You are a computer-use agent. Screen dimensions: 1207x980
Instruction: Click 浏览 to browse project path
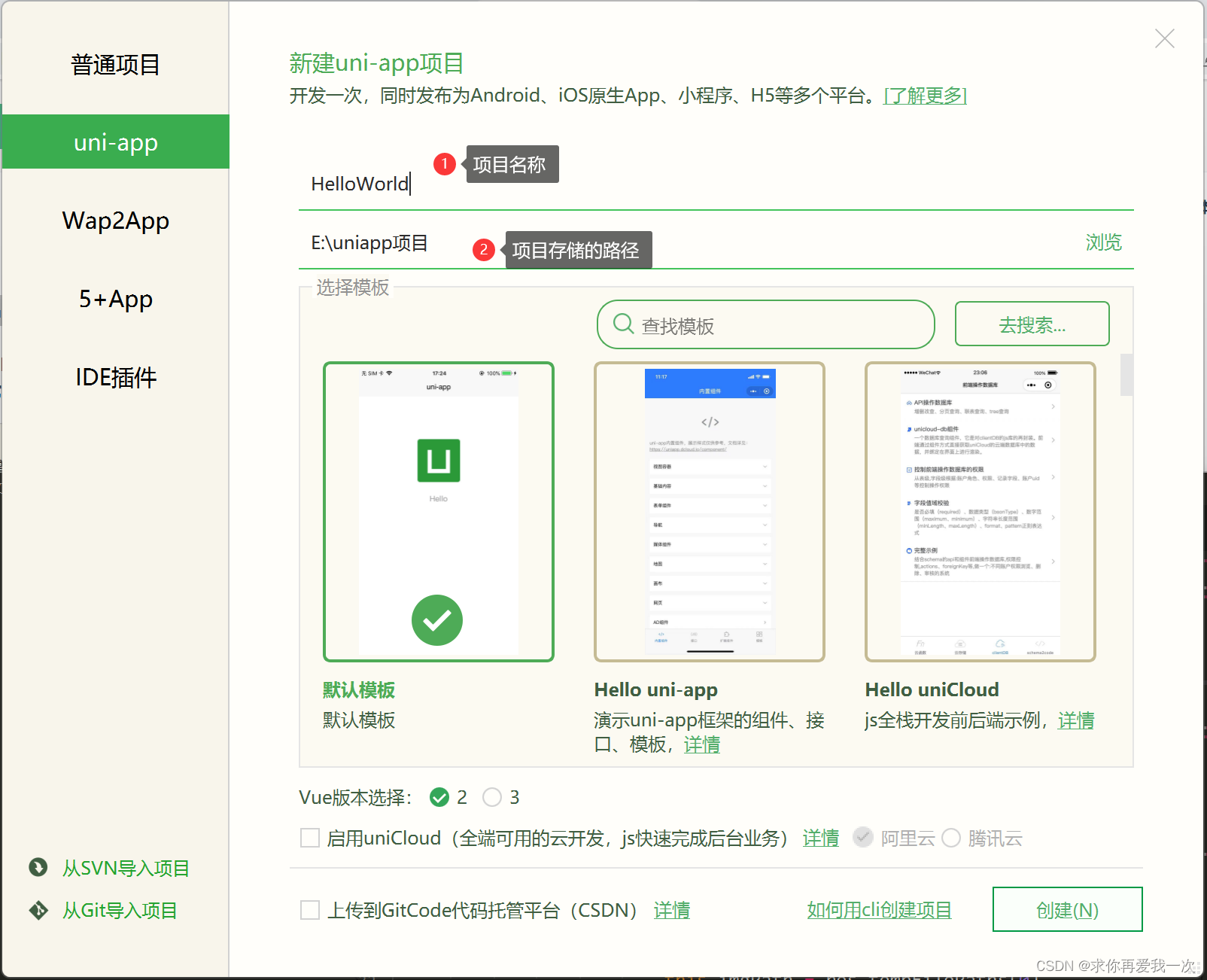tap(1103, 242)
